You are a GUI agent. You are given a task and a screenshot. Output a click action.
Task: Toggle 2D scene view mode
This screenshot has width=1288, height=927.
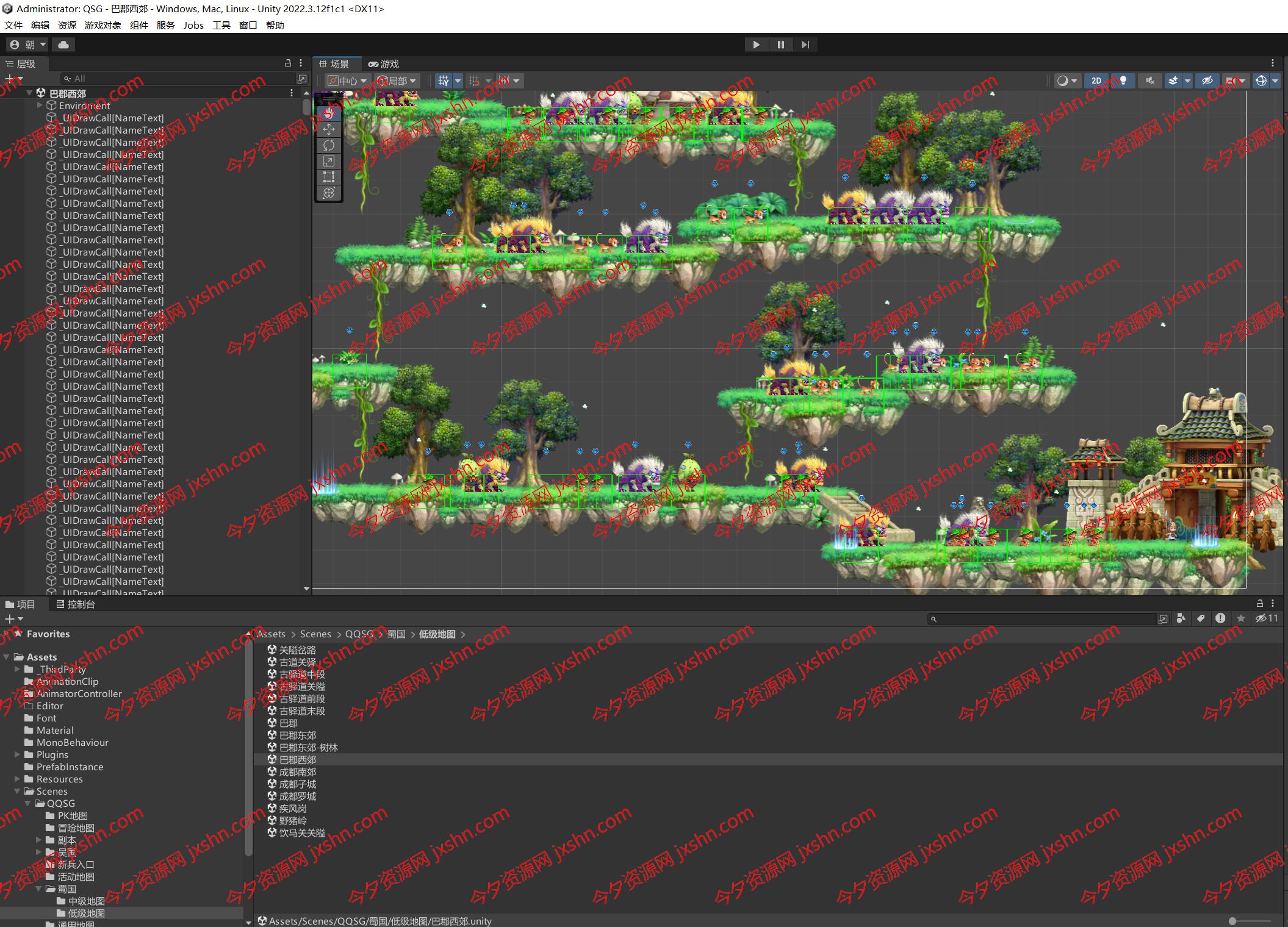[1096, 81]
